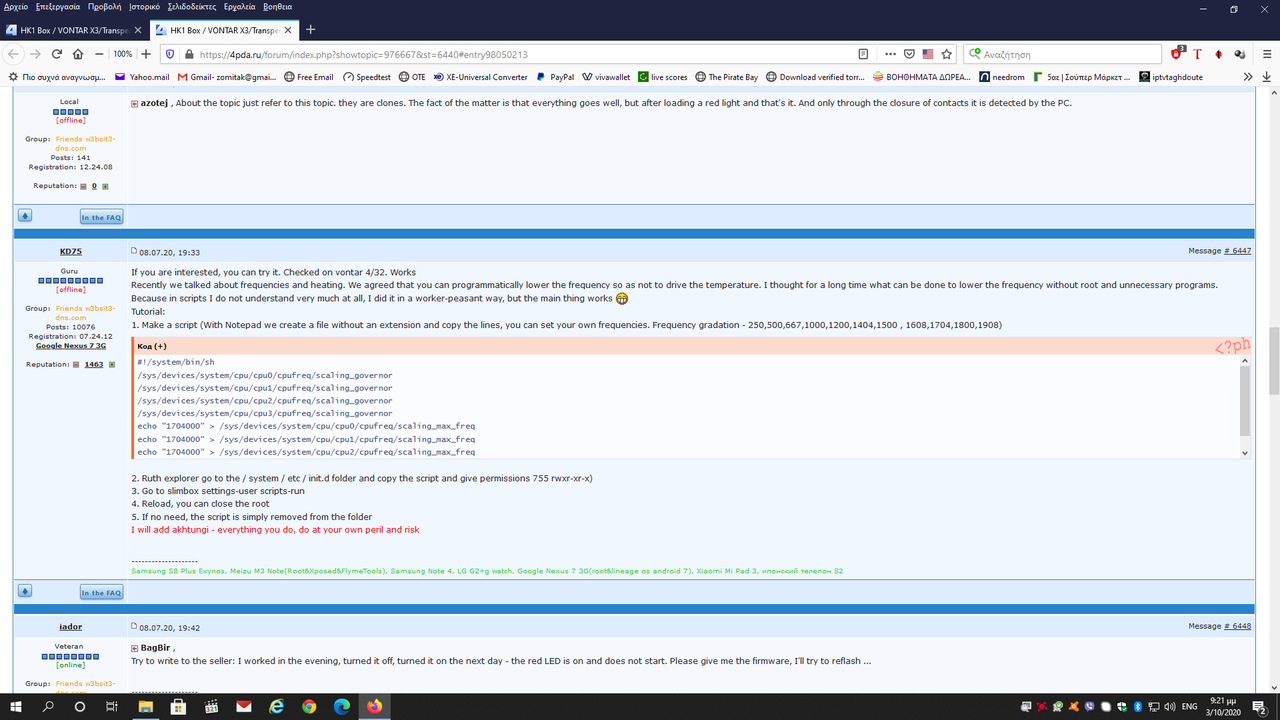Expand the Код (+) code block
This screenshot has height=720, width=1280.
point(152,346)
